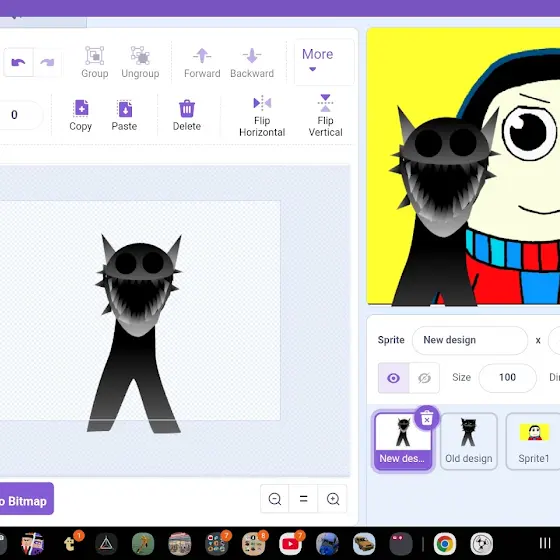Select the Sprite1 sprite thumbnail
The width and height of the screenshot is (560, 560).
point(533,441)
